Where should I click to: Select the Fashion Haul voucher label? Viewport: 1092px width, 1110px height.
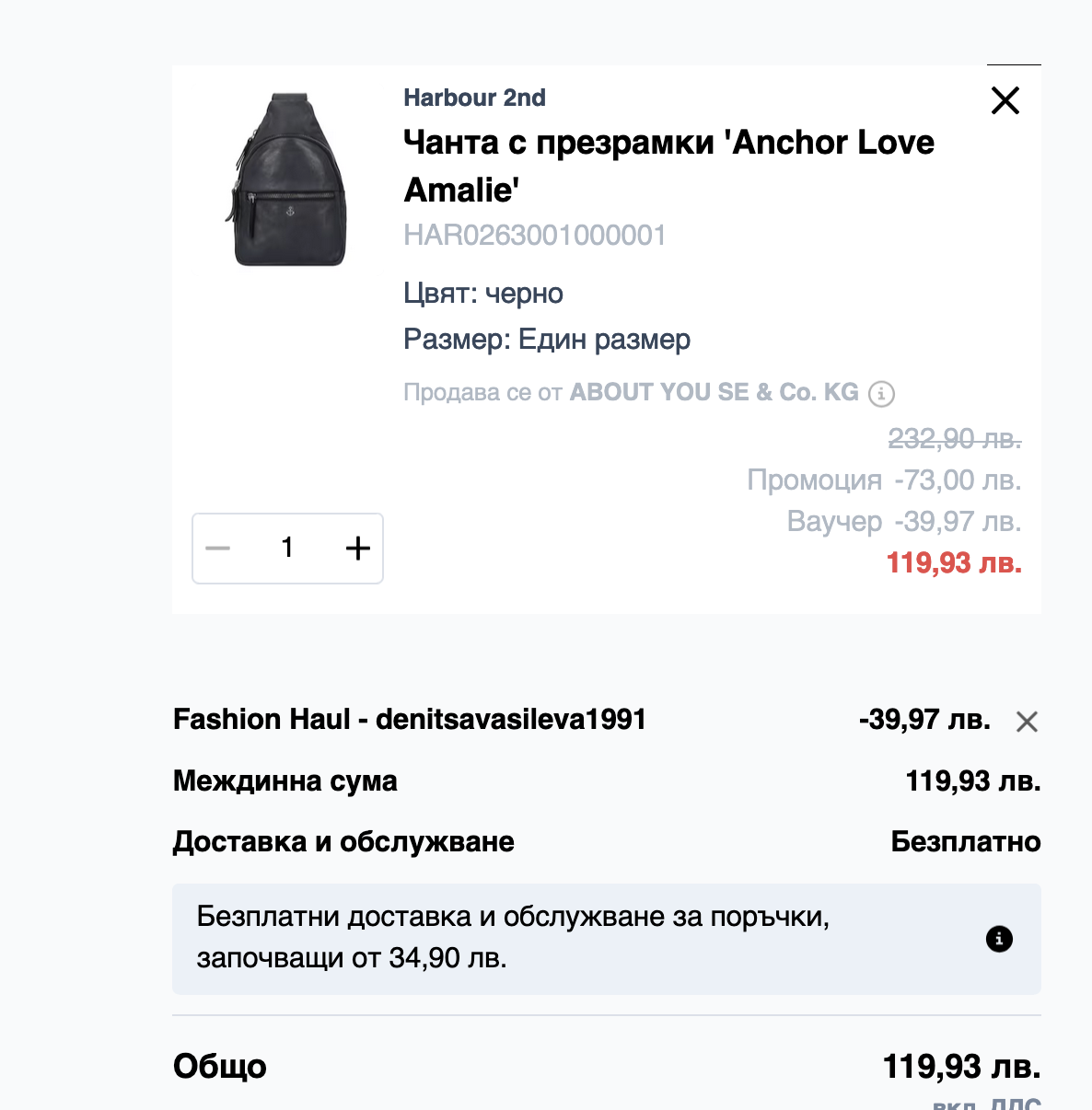(410, 719)
